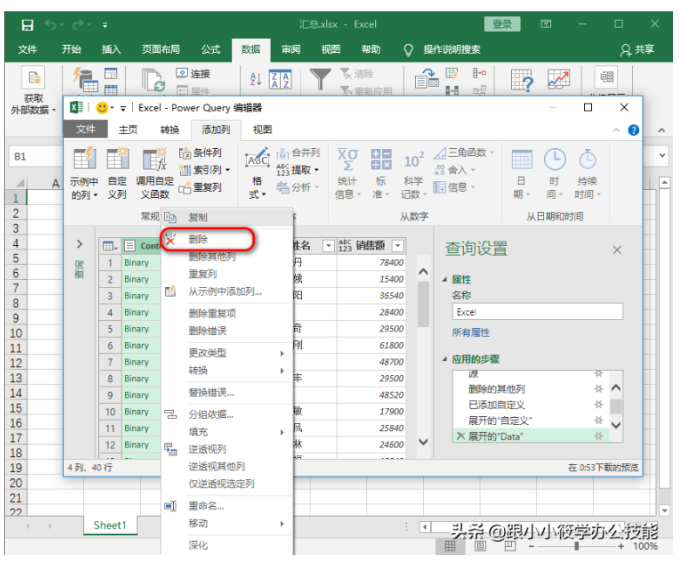Viewport: 679px width, 561px height.
Task: Click the Excel zoom slider handle
Action: 577,546
